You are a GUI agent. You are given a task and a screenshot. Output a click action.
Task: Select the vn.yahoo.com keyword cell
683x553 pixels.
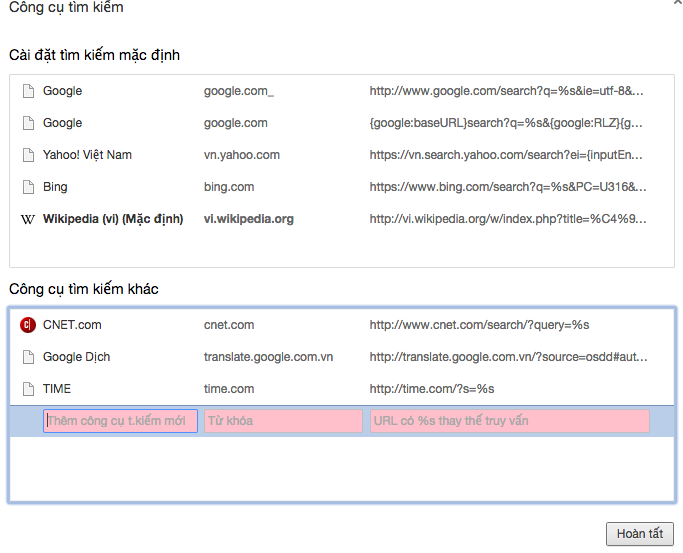coord(242,155)
